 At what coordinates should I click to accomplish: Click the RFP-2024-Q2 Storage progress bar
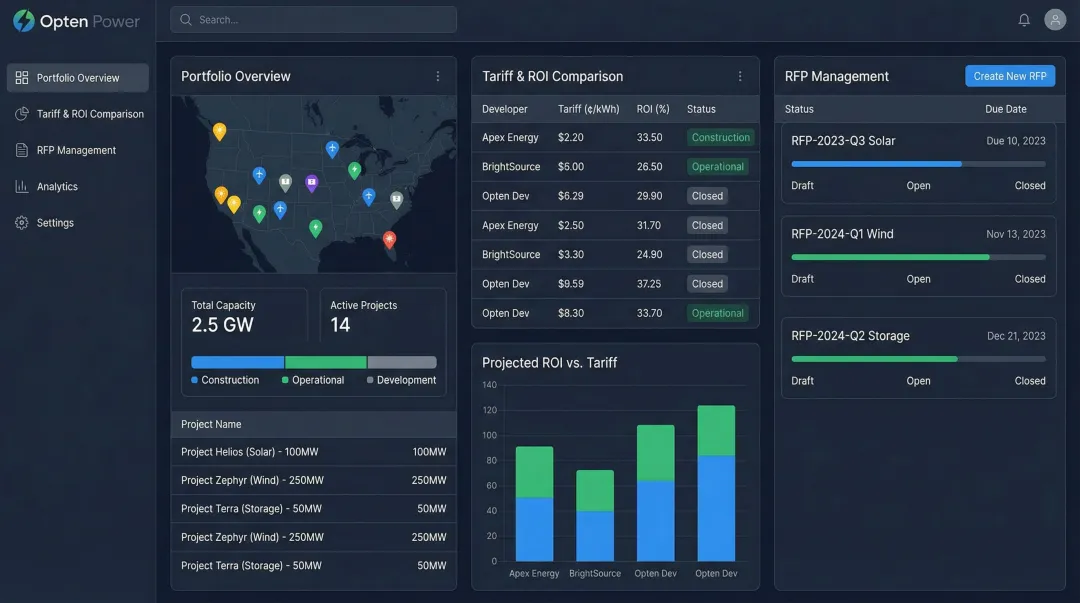click(918, 358)
